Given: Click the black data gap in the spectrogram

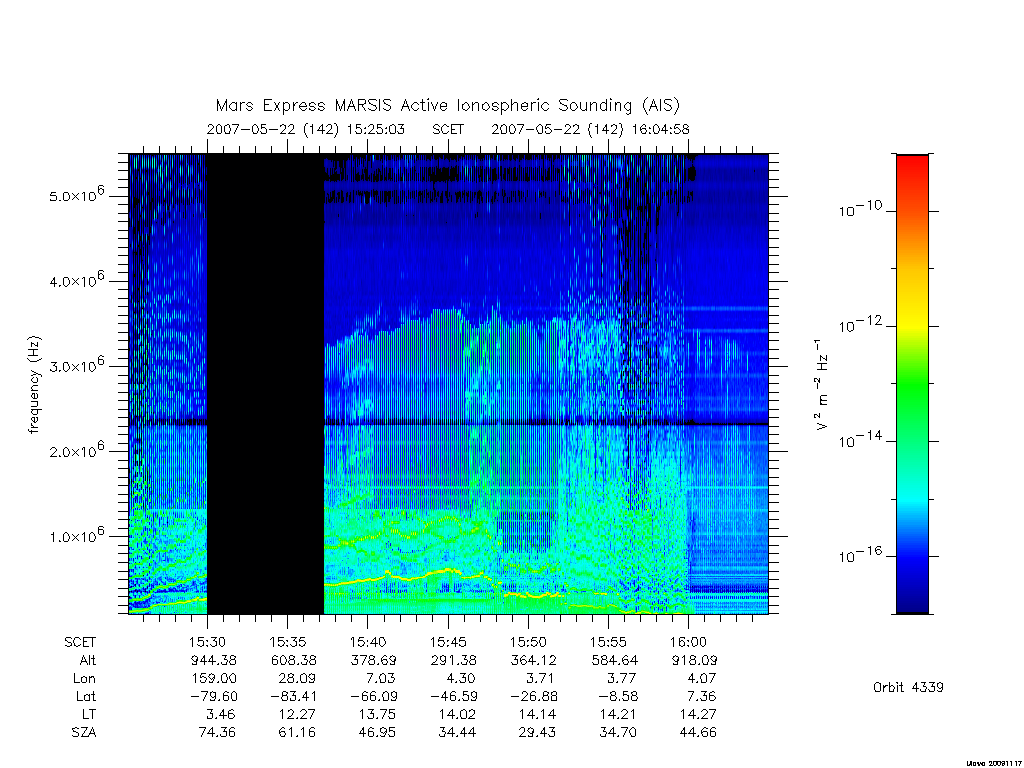Looking at the screenshot, I should pyautogui.click(x=265, y=384).
